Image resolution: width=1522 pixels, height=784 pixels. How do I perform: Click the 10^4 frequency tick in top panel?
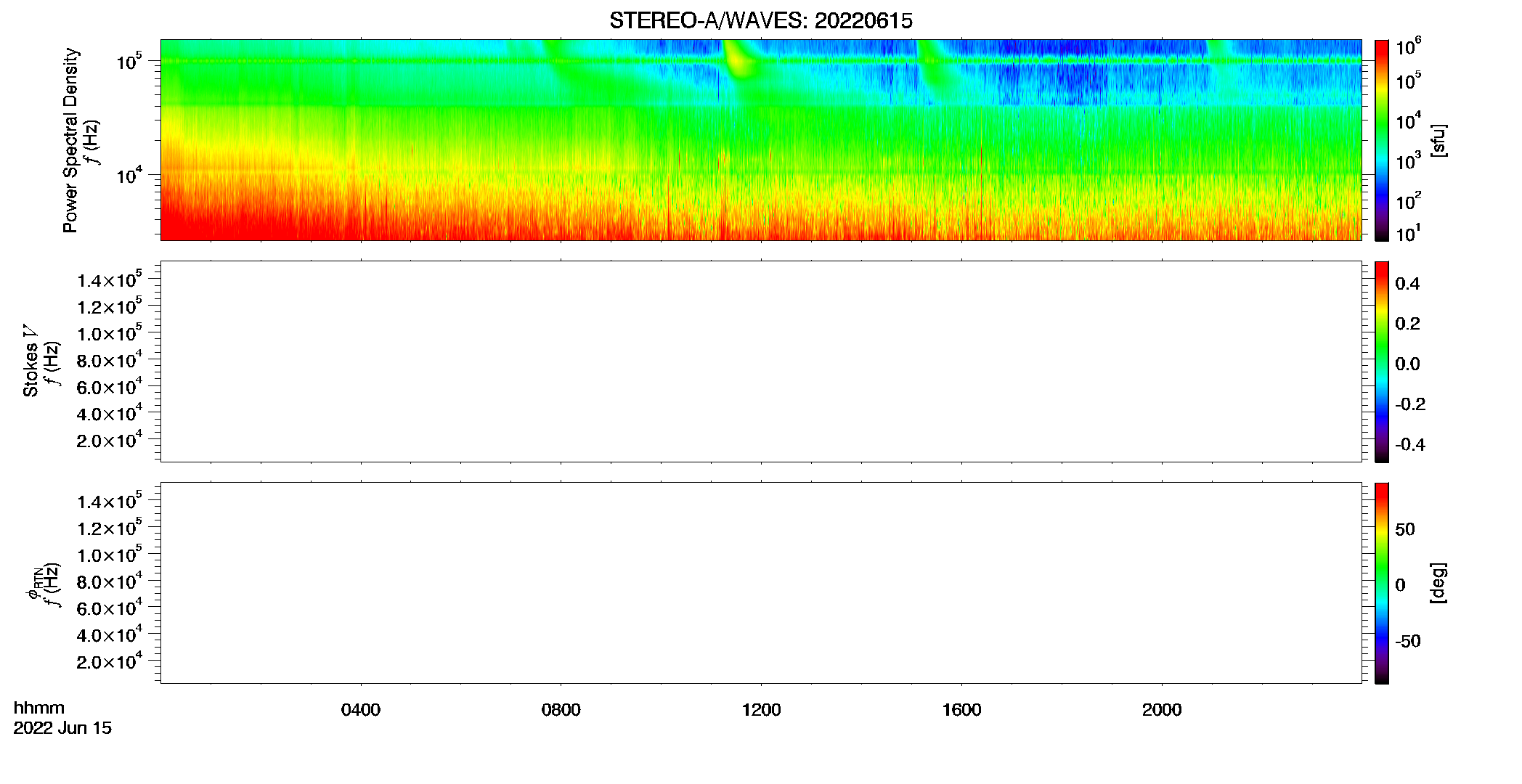[129, 174]
